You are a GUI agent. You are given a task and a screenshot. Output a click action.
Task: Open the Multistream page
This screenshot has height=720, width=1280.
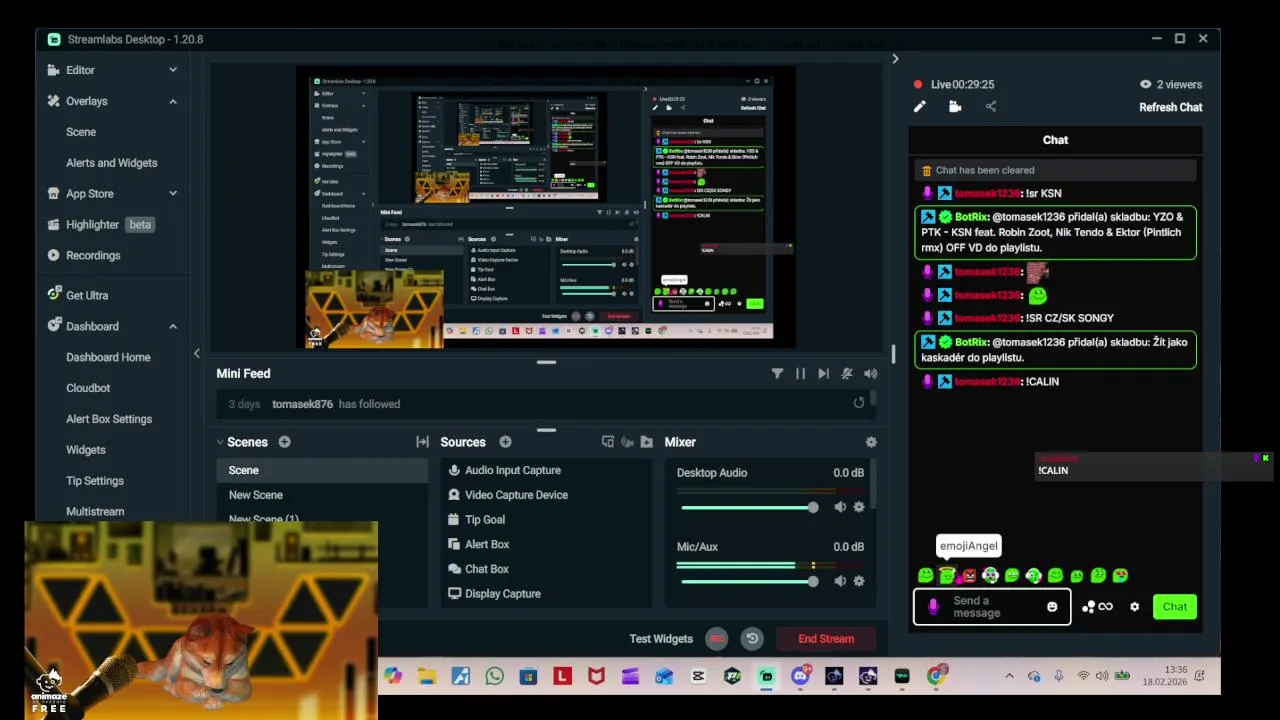[95, 511]
